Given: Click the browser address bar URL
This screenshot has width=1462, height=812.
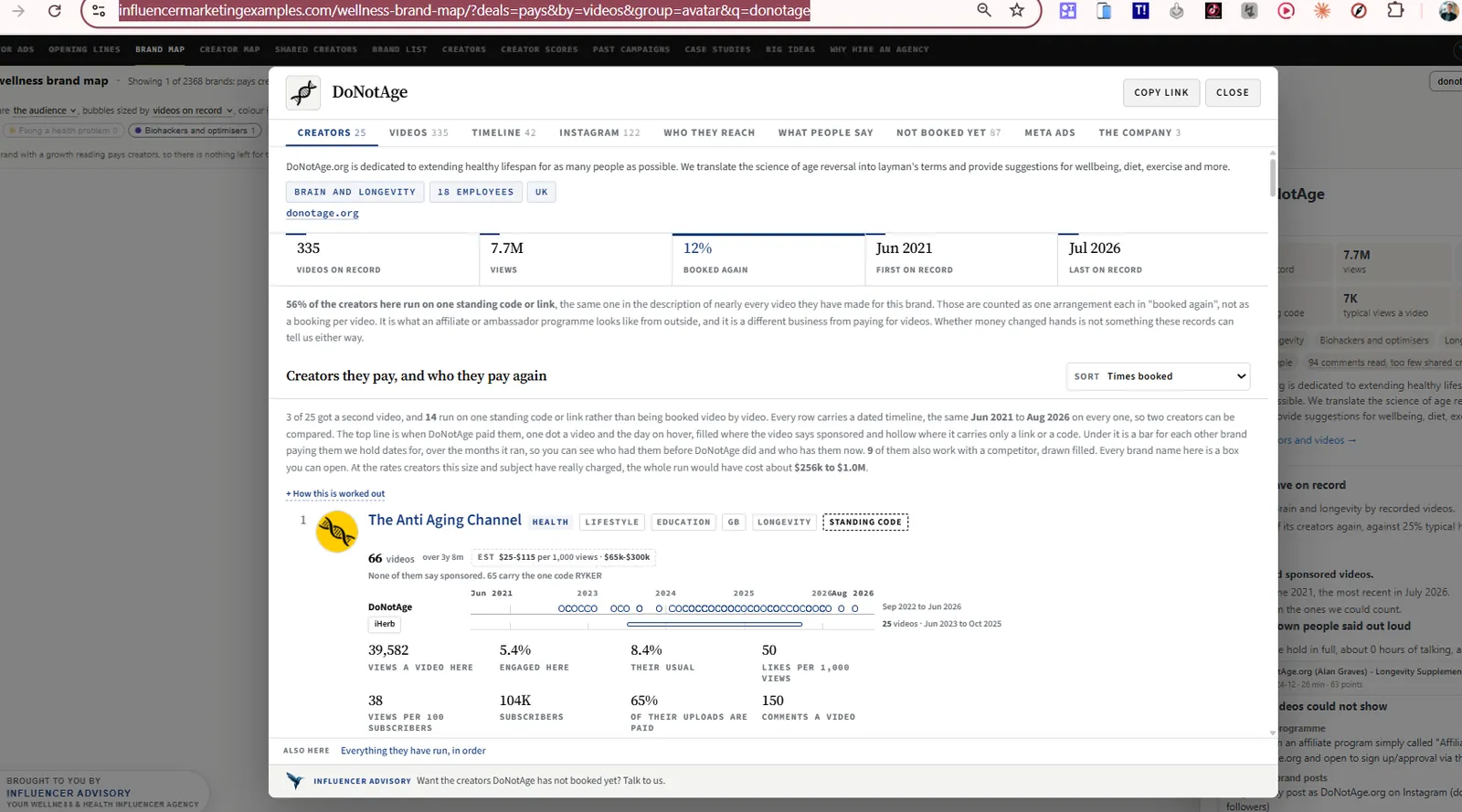Looking at the screenshot, I should (x=464, y=11).
